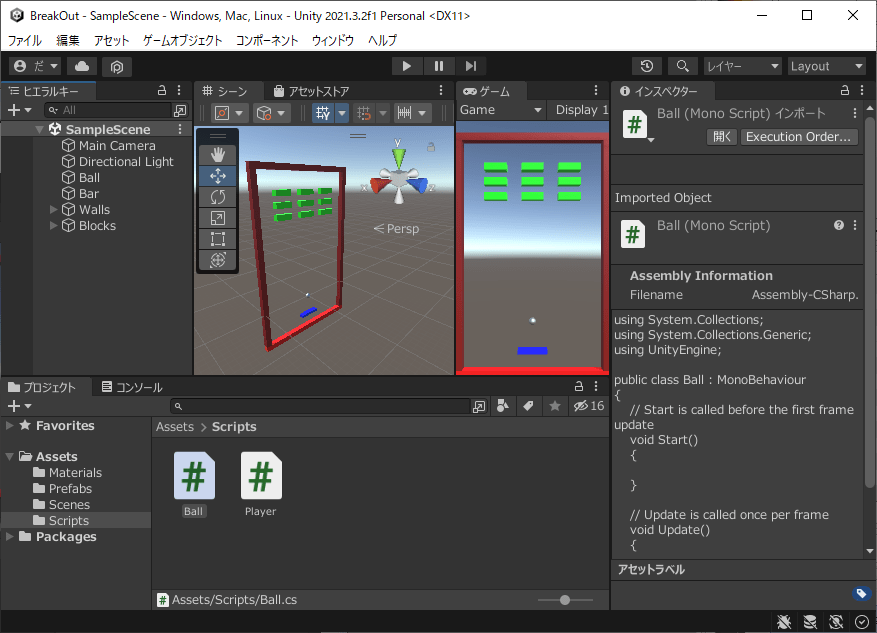The width and height of the screenshot is (877, 633).
Task: Collapse the SampleScene tree
Action: [39, 130]
